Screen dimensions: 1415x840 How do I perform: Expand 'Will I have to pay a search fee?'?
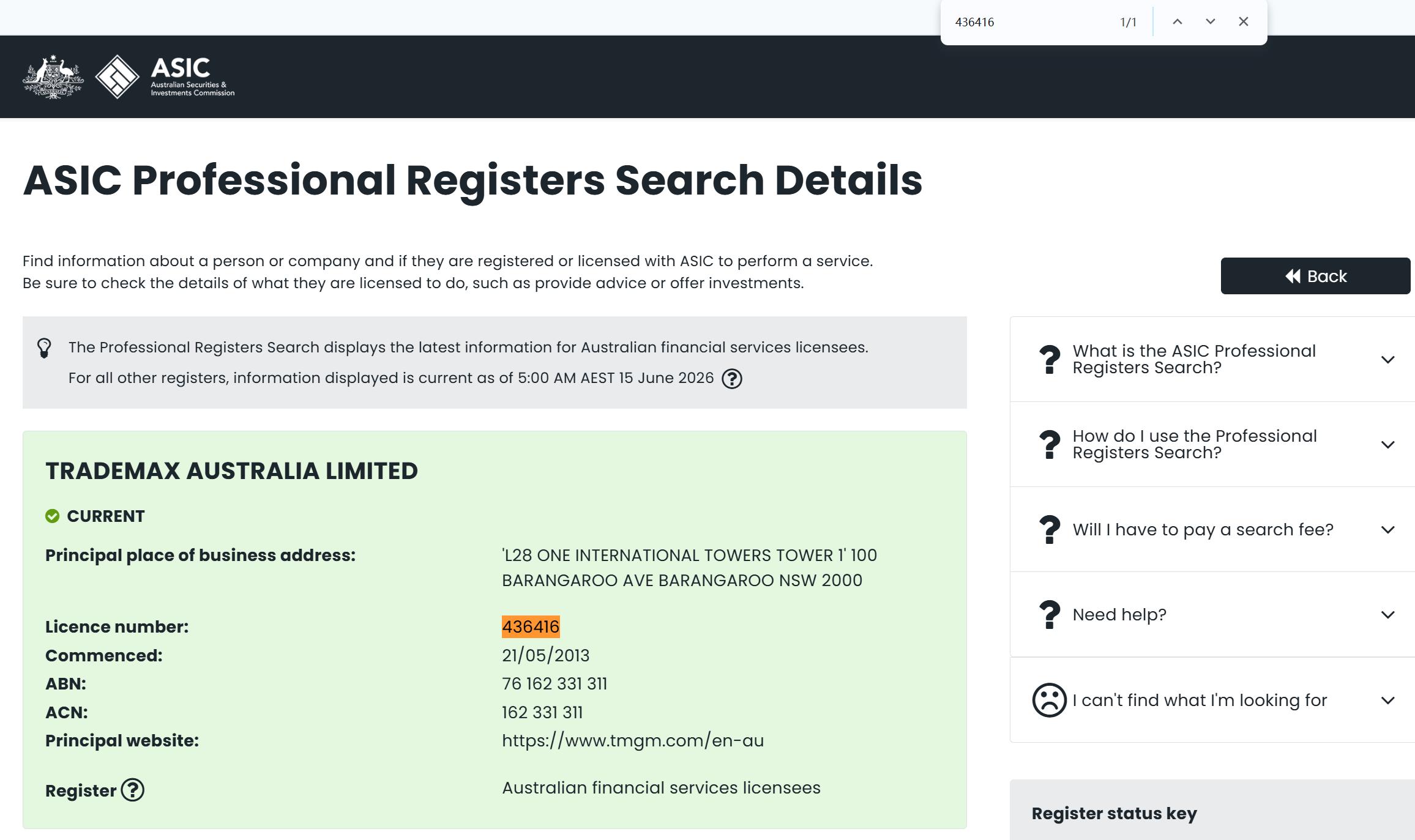point(1388,530)
